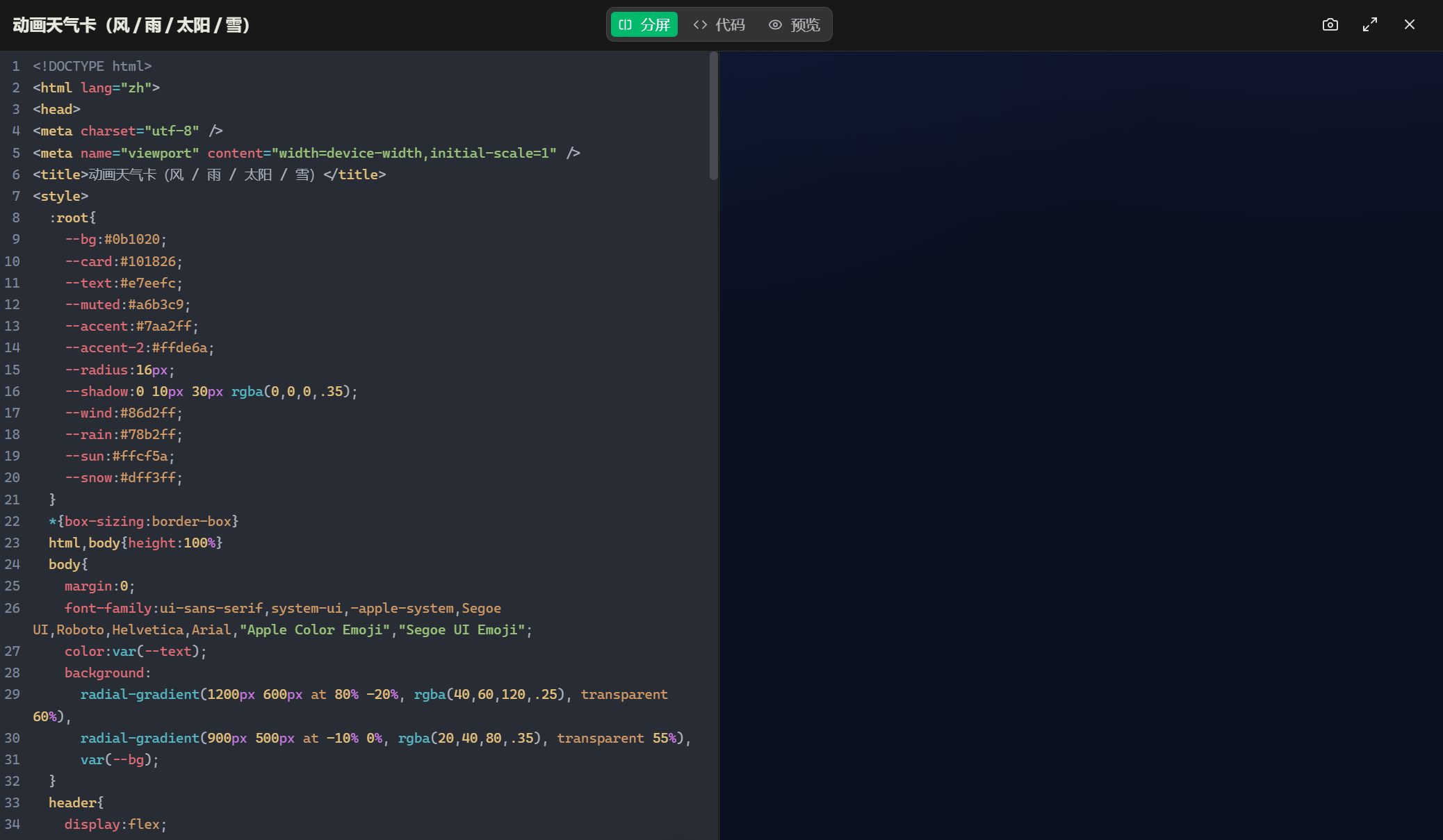This screenshot has height=840, width=1443.
Task: Click the --bg:#0b1020 variable line
Action: click(115, 239)
